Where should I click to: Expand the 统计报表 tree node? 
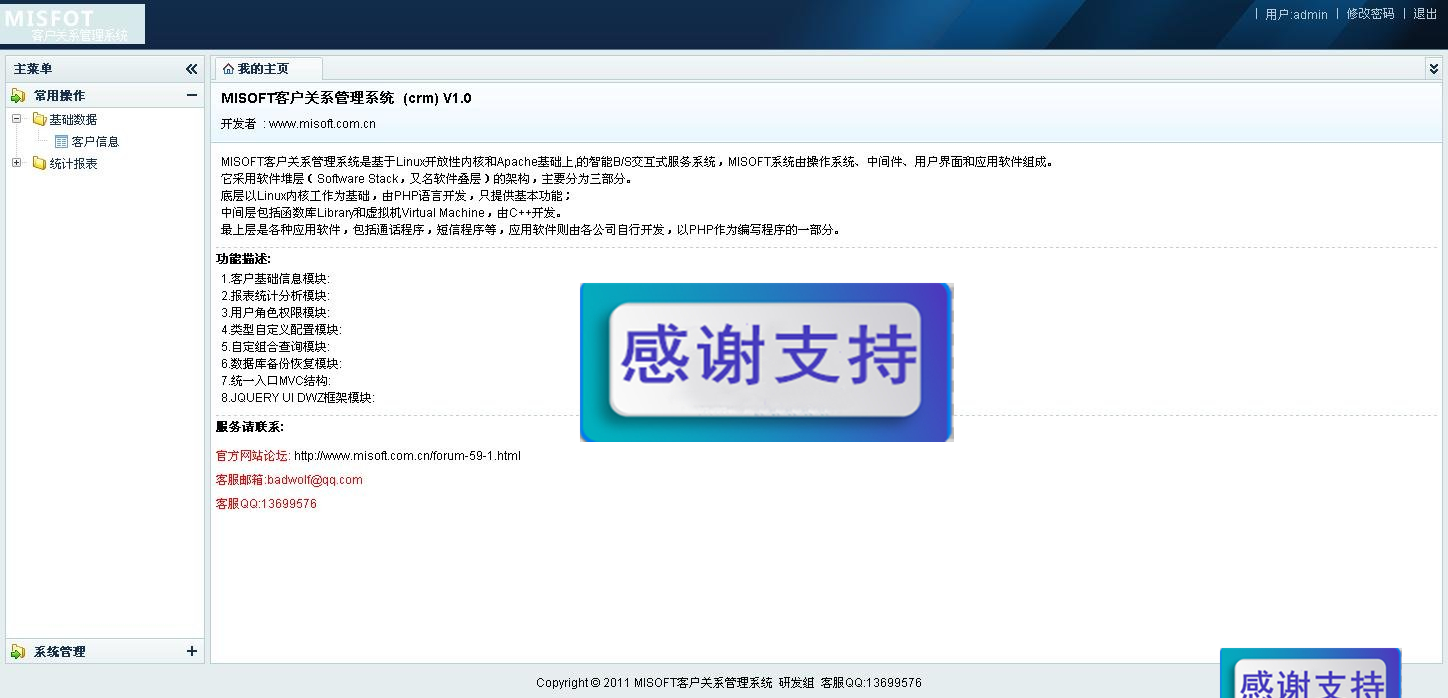16,163
